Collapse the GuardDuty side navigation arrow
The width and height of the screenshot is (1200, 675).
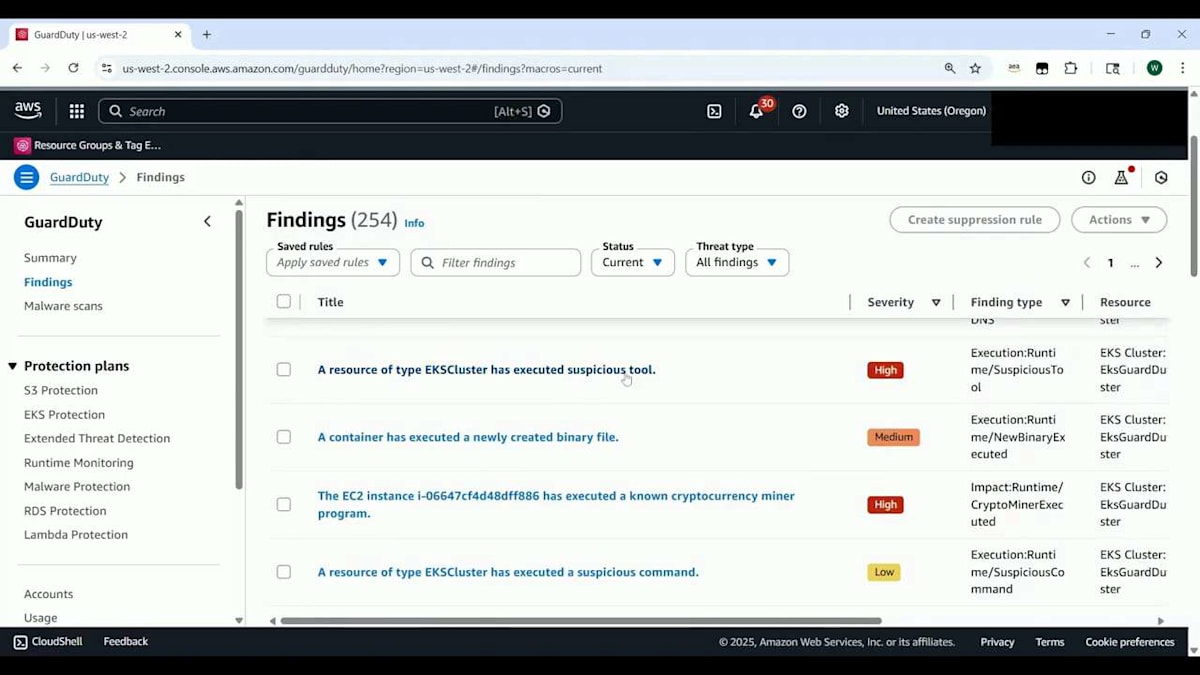click(207, 222)
